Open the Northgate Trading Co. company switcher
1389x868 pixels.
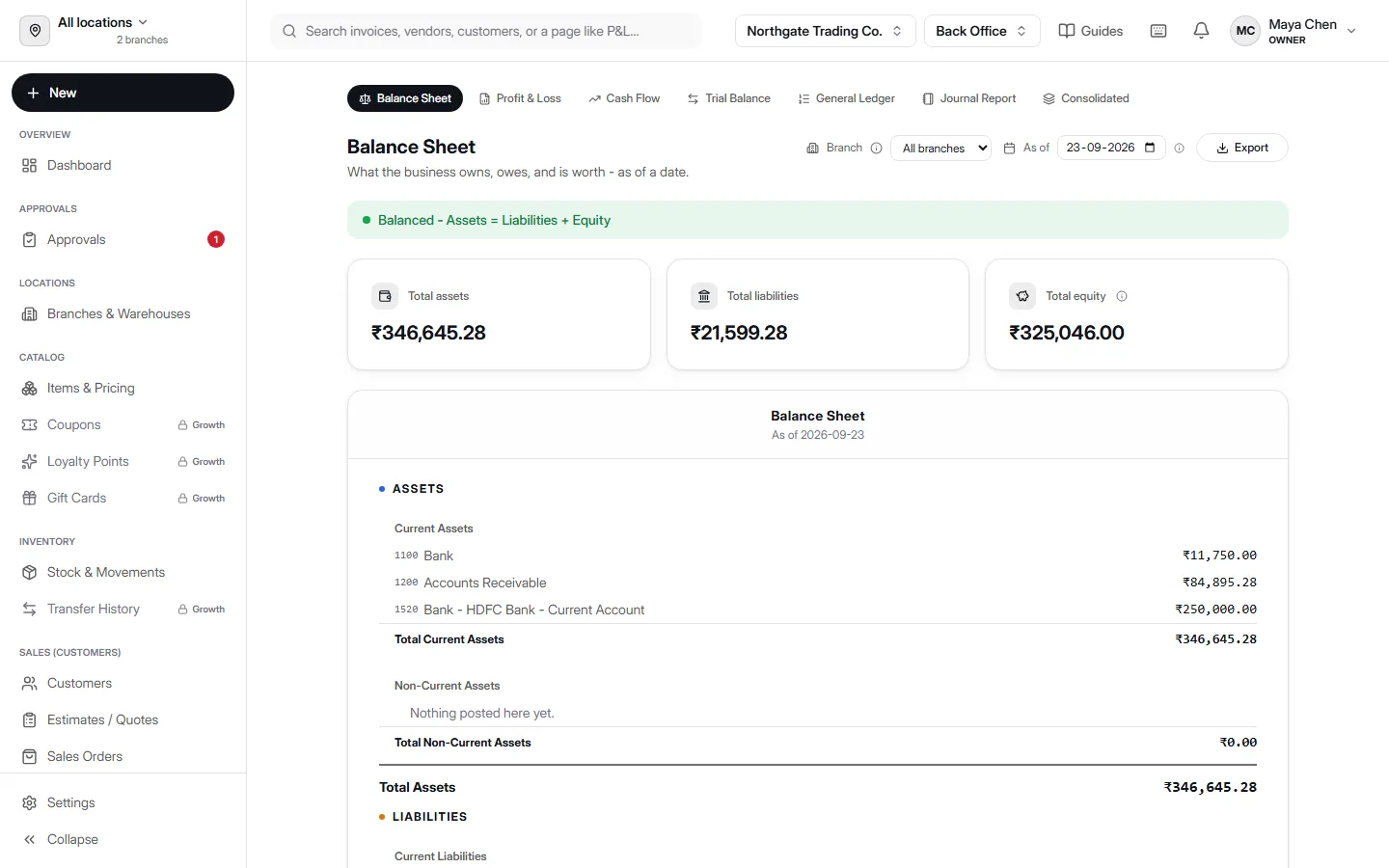click(x=825, y=31)
